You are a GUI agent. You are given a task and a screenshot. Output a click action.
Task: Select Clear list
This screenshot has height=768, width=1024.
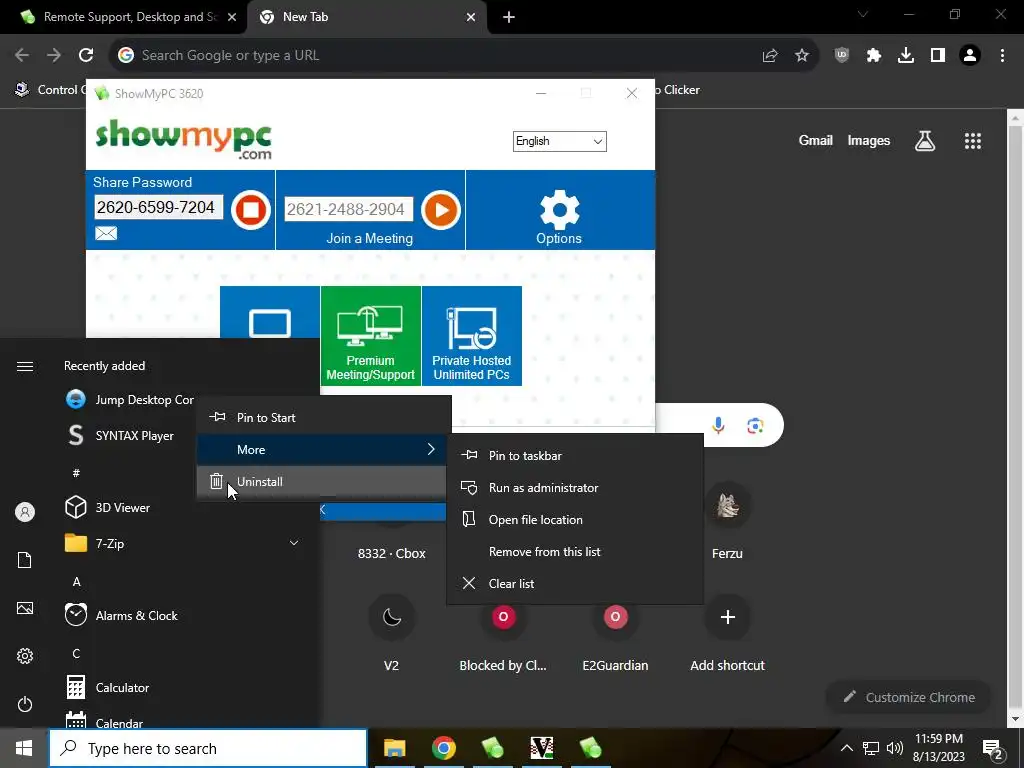coord(575,584)
